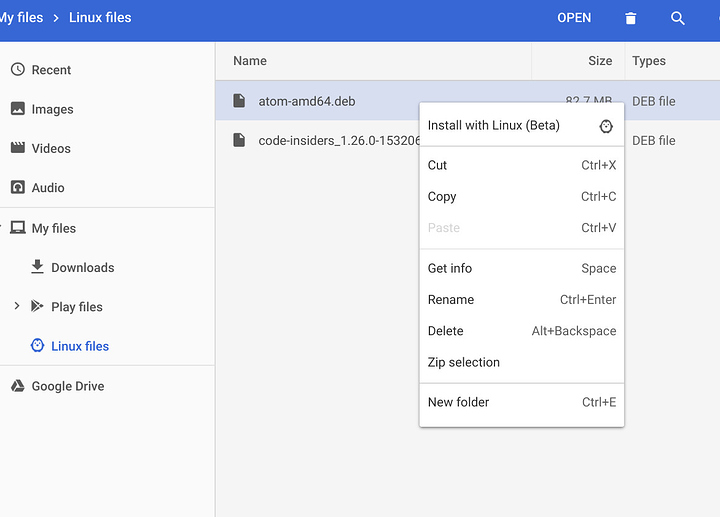Click the Audio headphones icon
720x517 pixels.
17,188
